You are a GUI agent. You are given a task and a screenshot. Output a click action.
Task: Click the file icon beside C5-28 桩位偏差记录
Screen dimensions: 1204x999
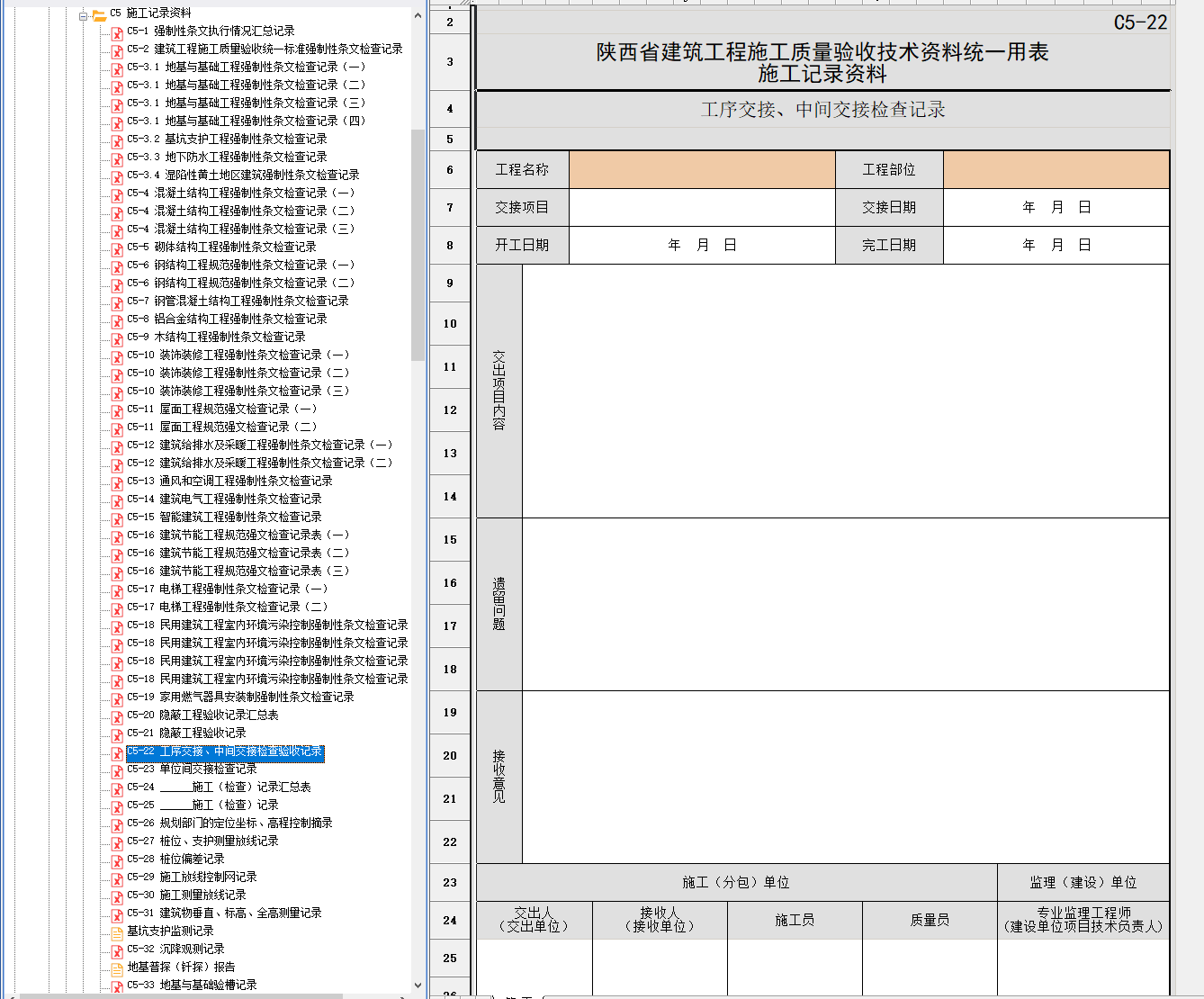[x=117, y=861]
